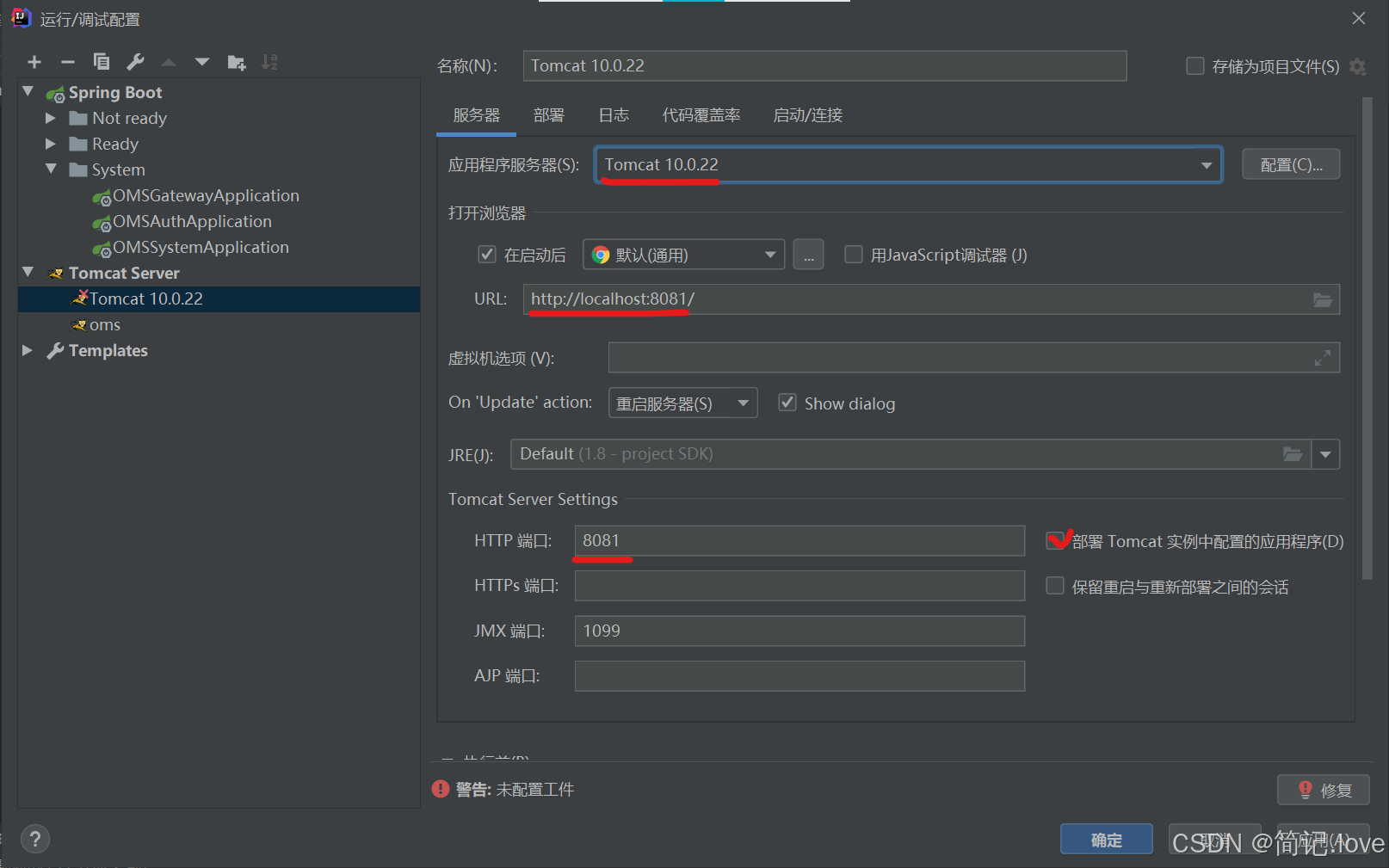Switch to the 部署 tab

[x=548, y=115]
